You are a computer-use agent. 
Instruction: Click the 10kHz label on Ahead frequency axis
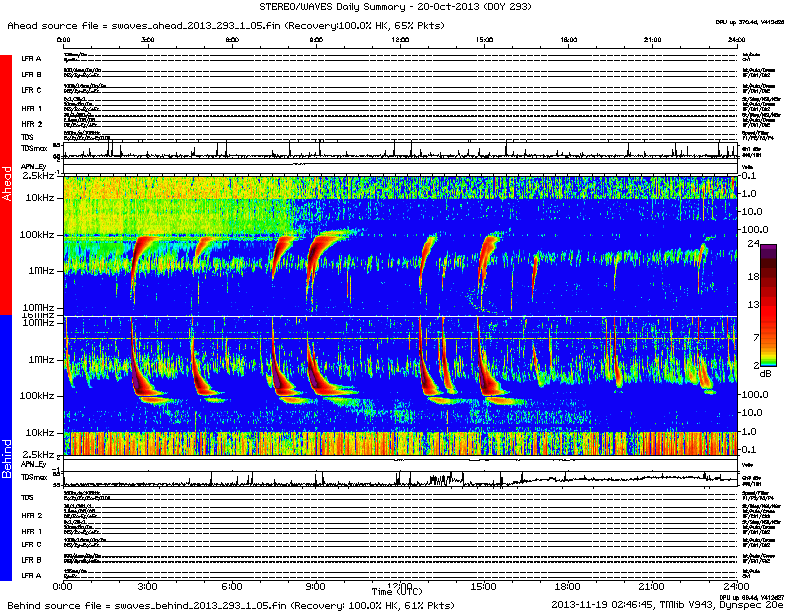coord(42,198)
